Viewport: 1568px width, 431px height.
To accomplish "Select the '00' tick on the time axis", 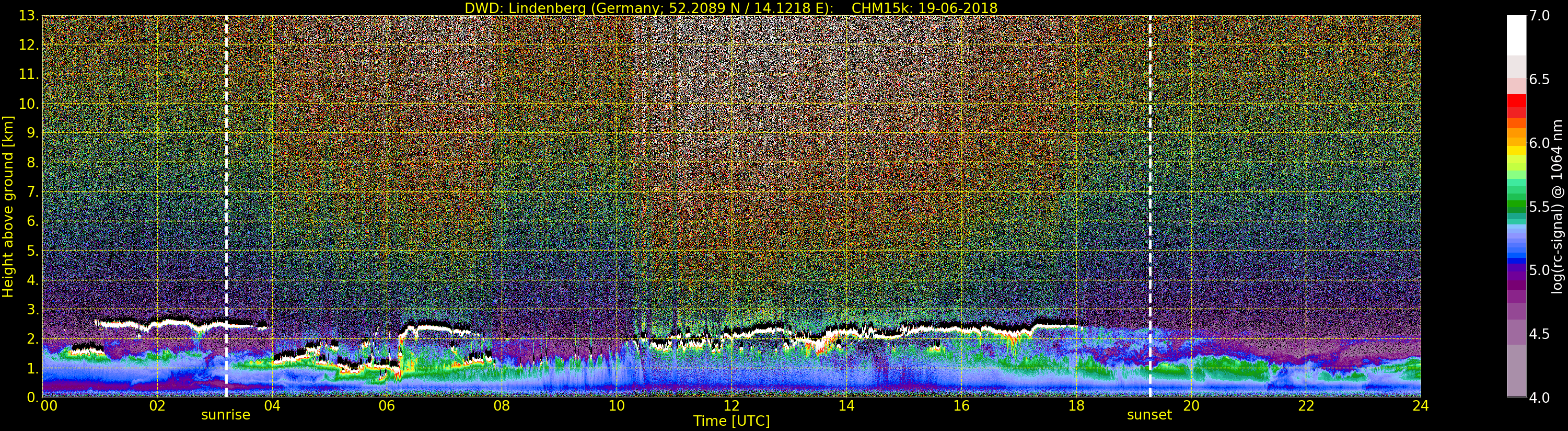I will (x=49, y=406).
